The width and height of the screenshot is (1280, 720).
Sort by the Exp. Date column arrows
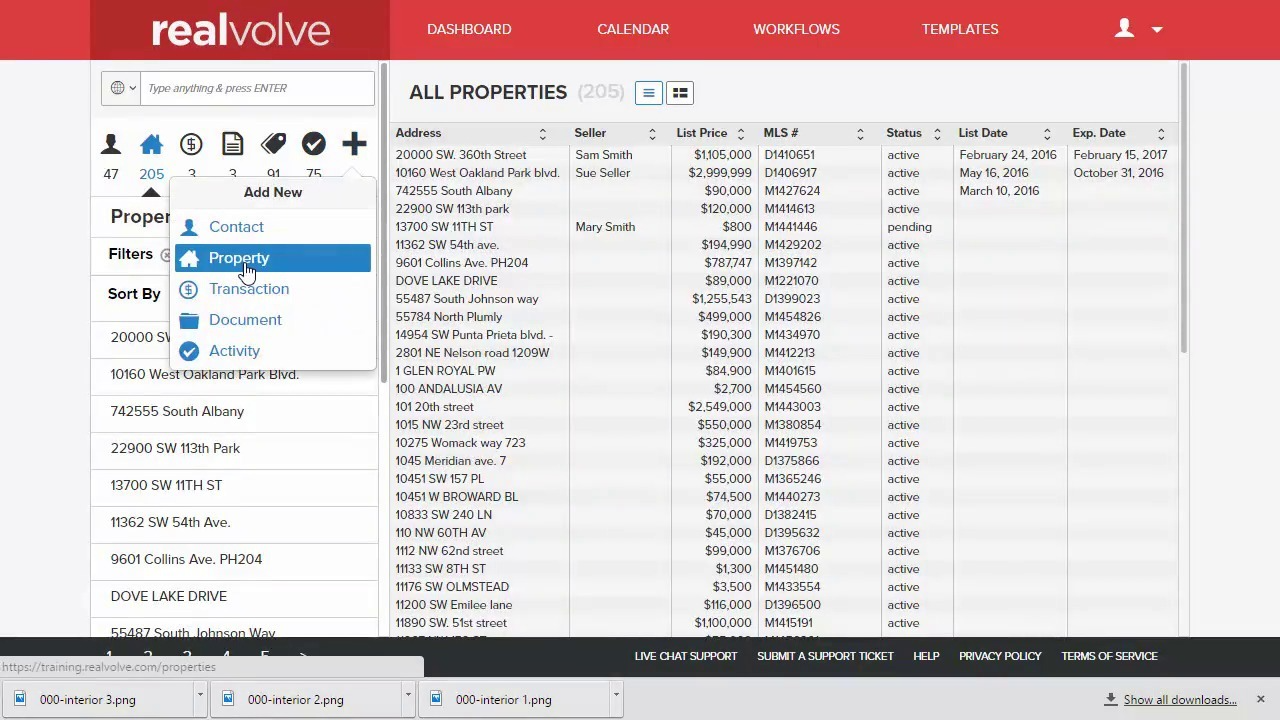[x=1161, y=134]
